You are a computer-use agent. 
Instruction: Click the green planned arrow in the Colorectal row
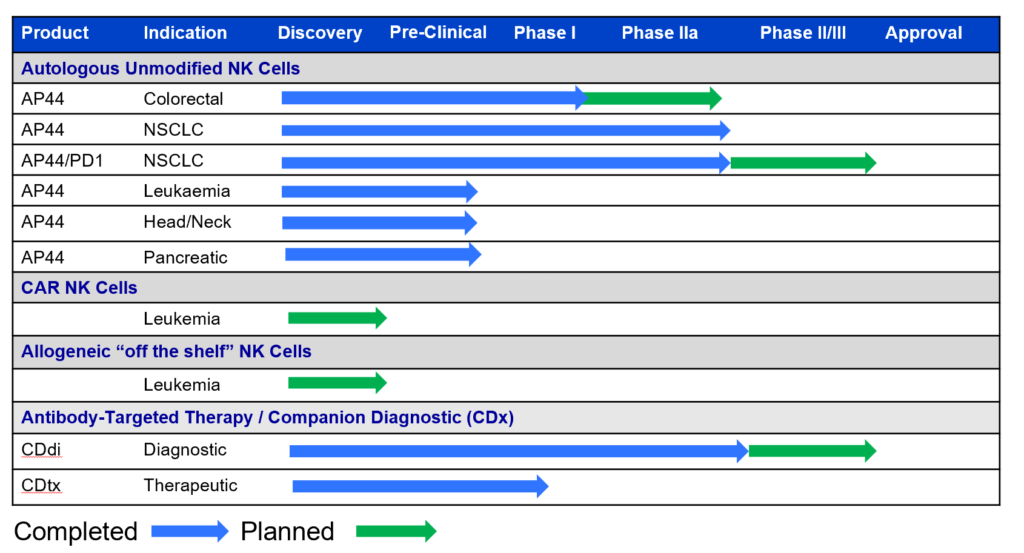[x=652, y=98]
